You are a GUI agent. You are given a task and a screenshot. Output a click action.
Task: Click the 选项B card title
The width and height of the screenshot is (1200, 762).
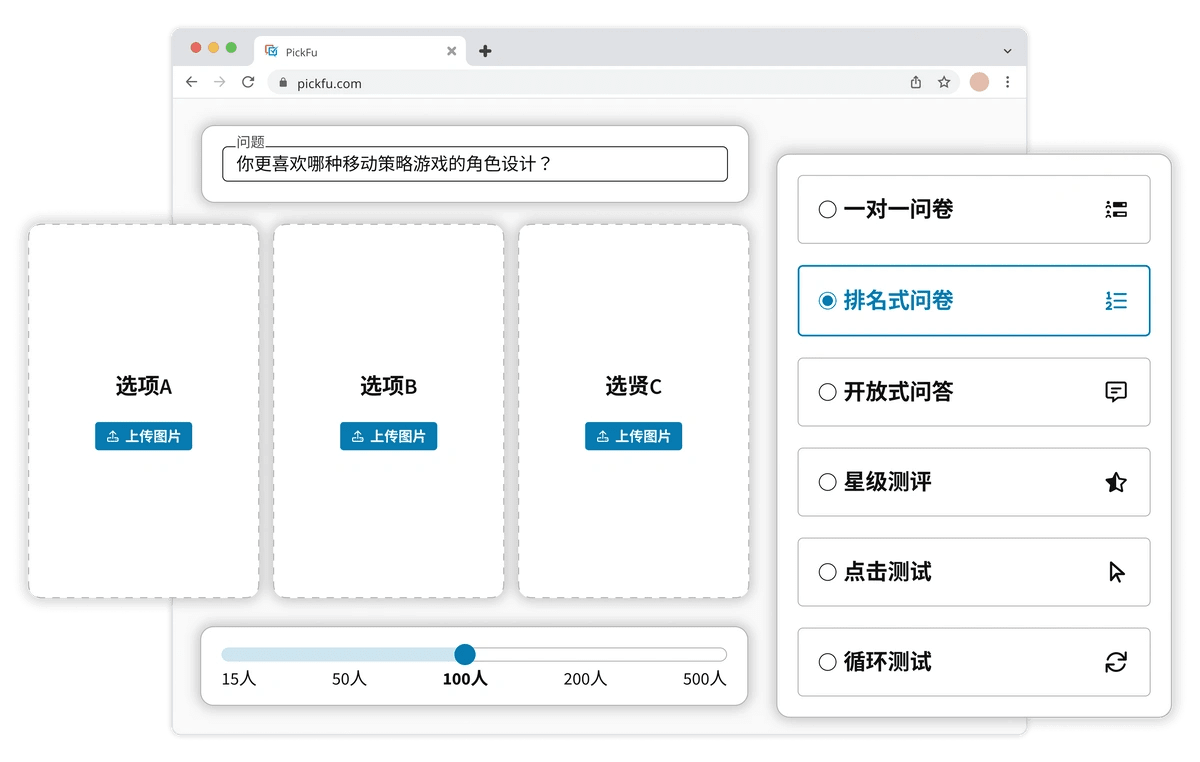(x=388, y=386)
